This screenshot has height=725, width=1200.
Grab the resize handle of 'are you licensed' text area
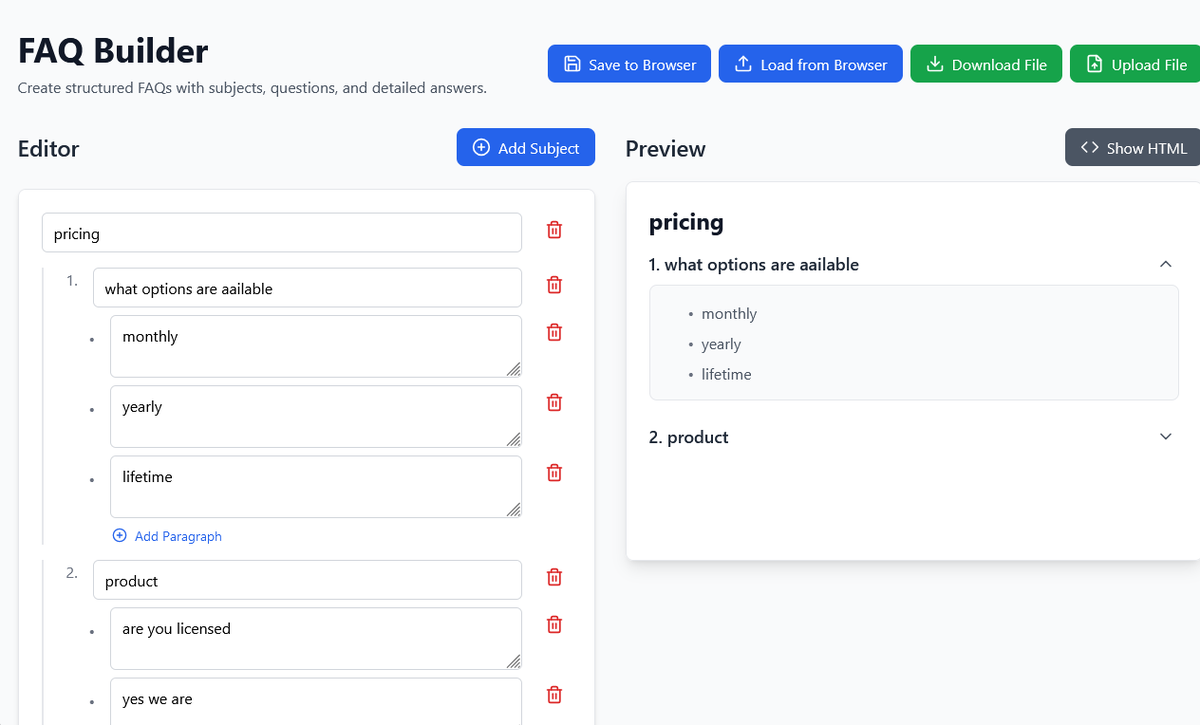click(514, 661)
